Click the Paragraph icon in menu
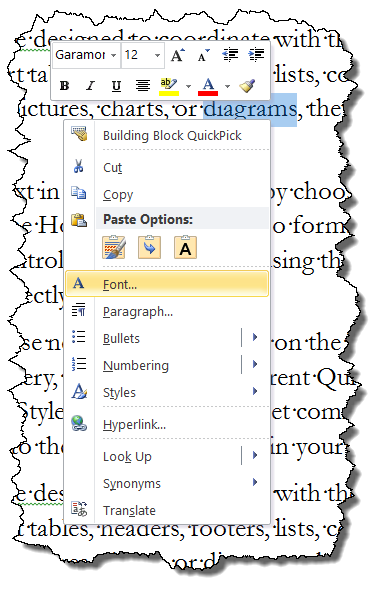This screenshot has height=591, width=382. click(79, 310)
